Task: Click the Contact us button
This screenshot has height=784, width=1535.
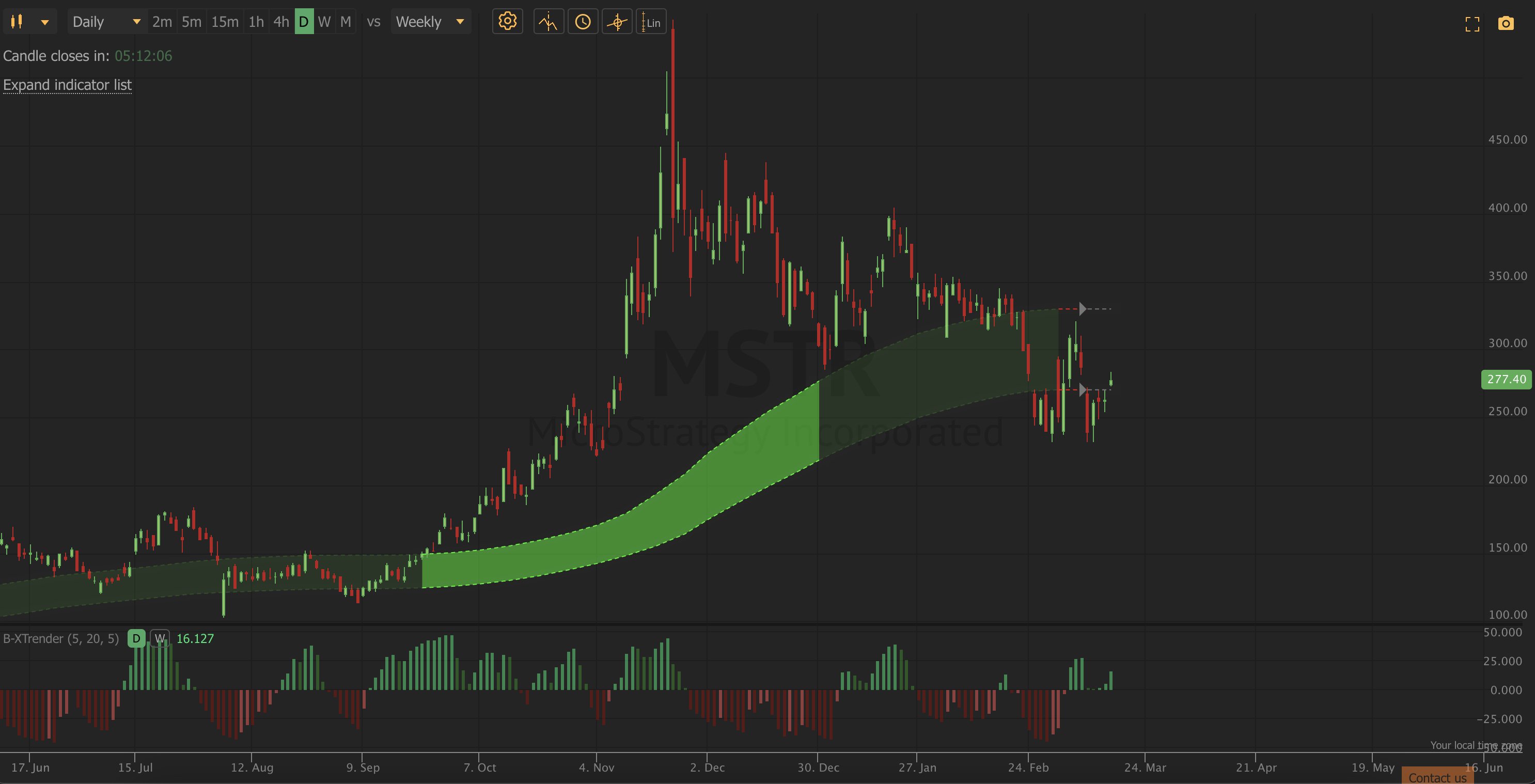Action: click(1437, 777)
